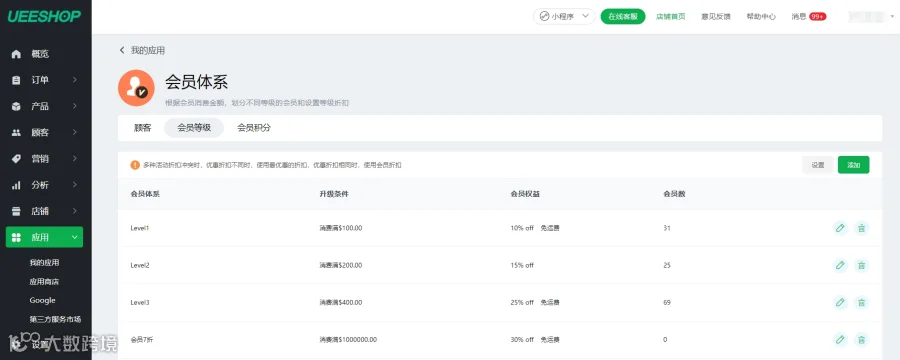Edit the Level3 membership row

[840, 302]
